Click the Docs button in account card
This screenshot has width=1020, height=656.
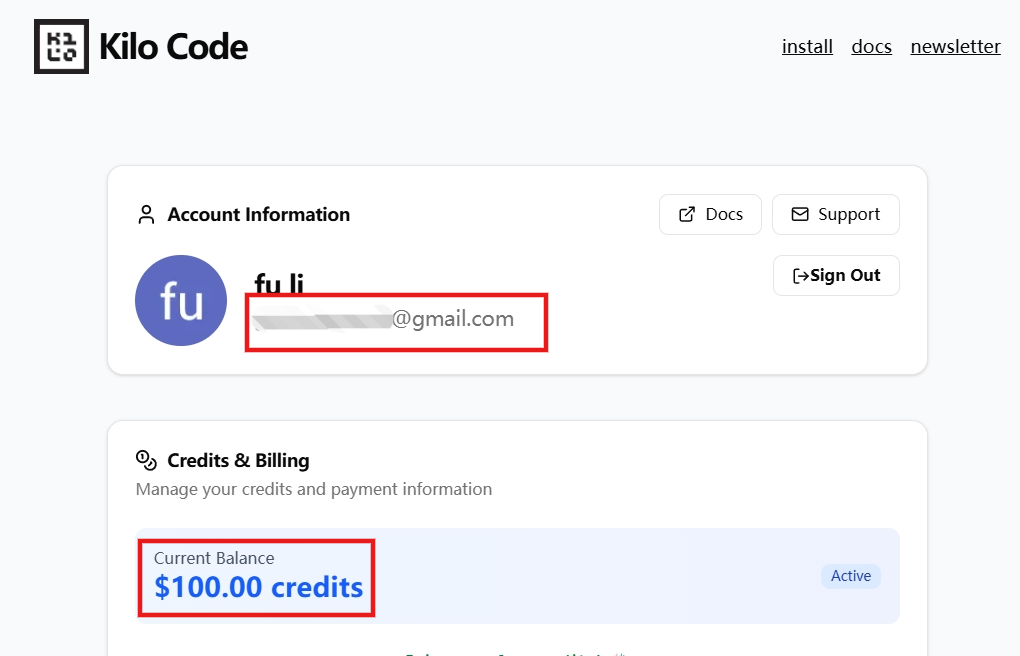[710, 215]
